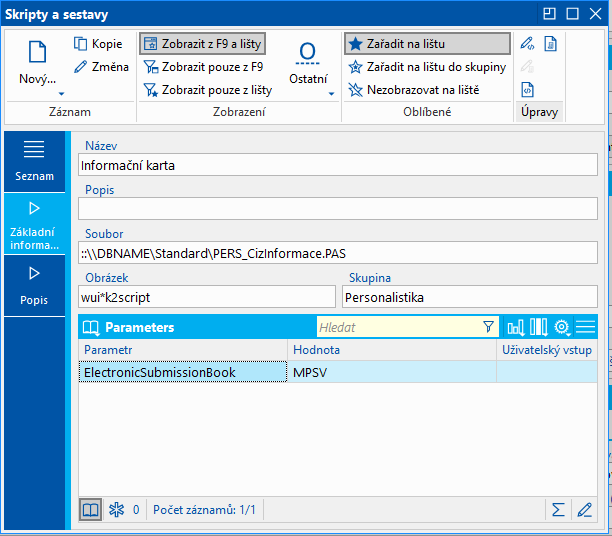Click Nezobrazovat na liště
The height and width of the screenshot is (536, 612).
point(414,90)
